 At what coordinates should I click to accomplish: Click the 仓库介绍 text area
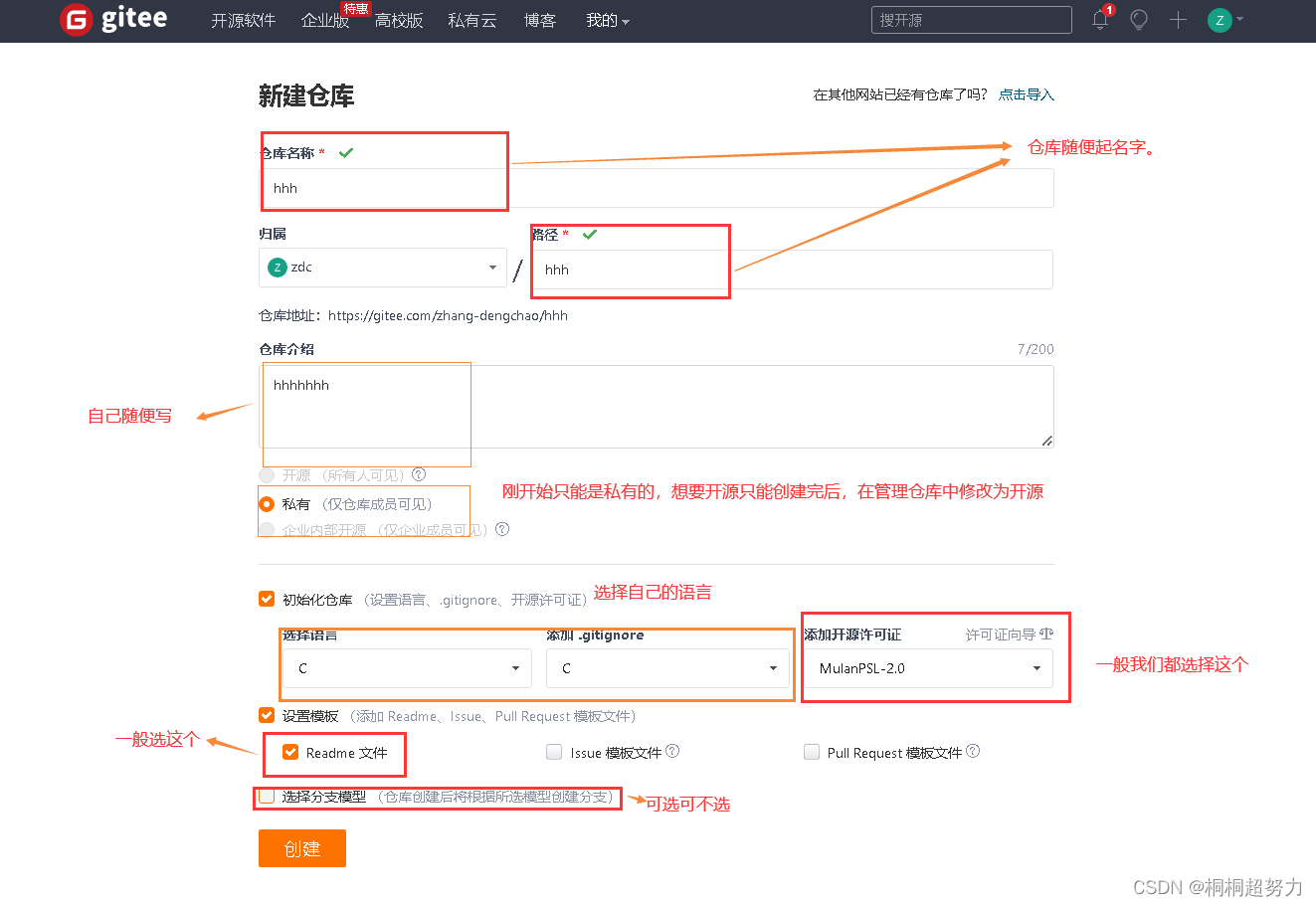coord(657,406)
